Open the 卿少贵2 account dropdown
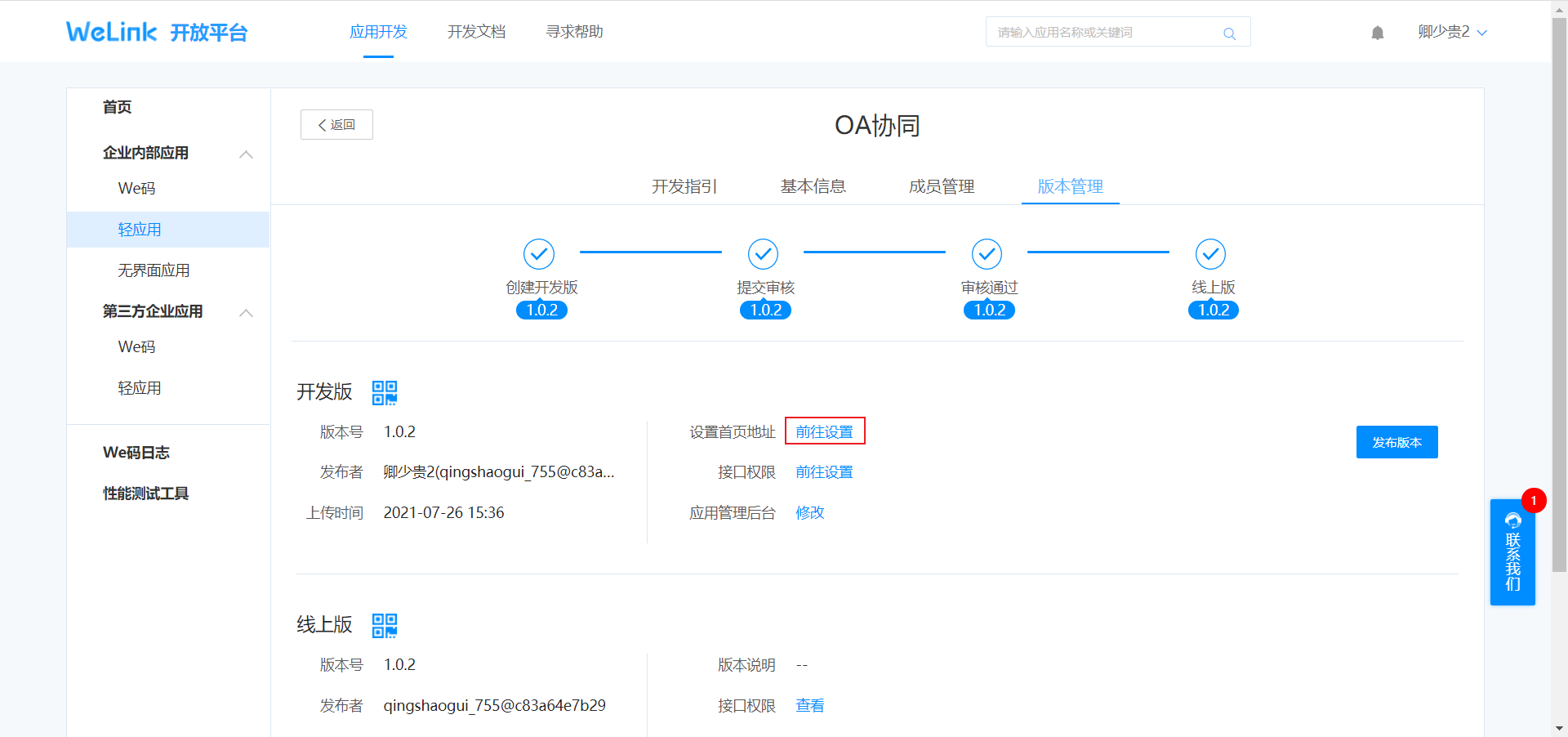The height and width of the screenshot is (737, 1568). [x=1453, y=32]
